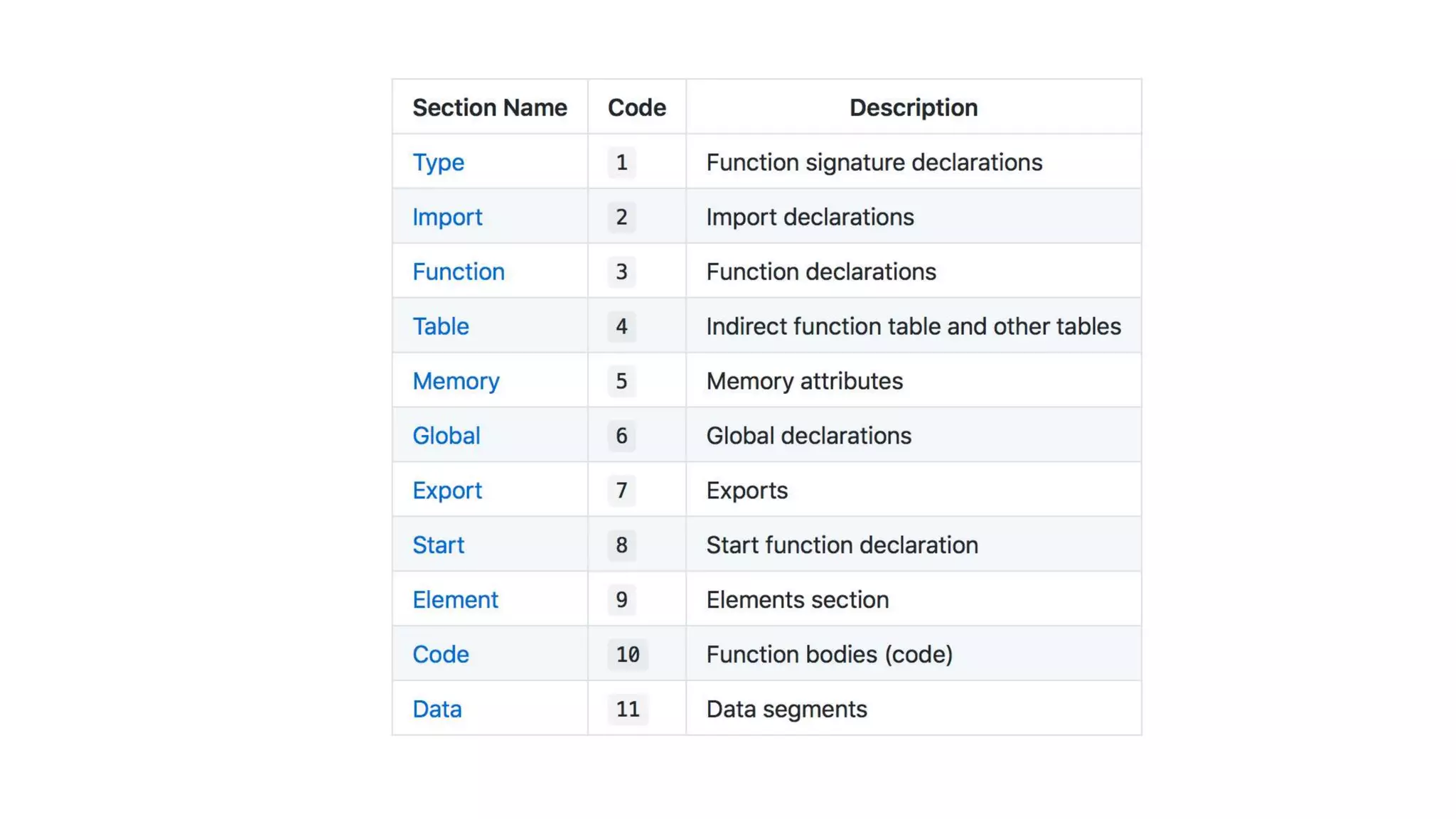Image resolution: width=1456 pixels, height=819 pixels.
Task: Click the Description column header
Action: (x=914, y=107)
